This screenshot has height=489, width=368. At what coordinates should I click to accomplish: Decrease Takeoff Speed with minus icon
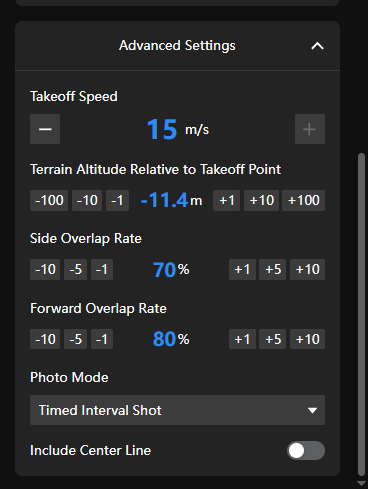45,129
